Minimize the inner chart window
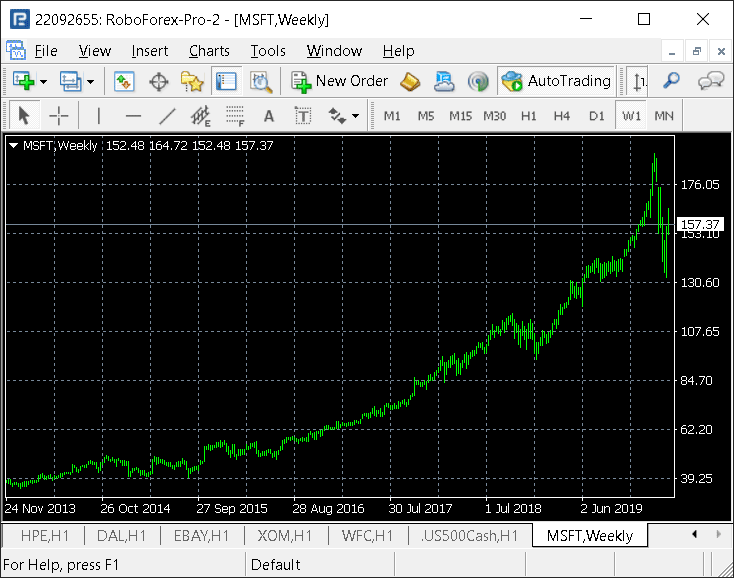The height and width of the screenshot is (578, 734). coord(672,51)
